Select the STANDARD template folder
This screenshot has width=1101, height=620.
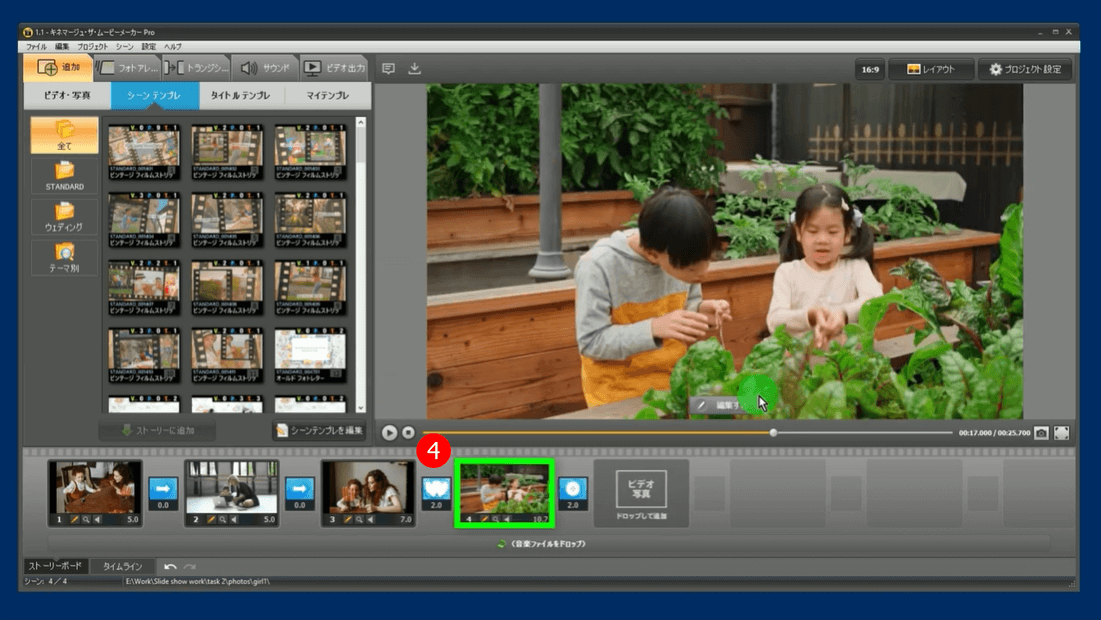[64, 175]
